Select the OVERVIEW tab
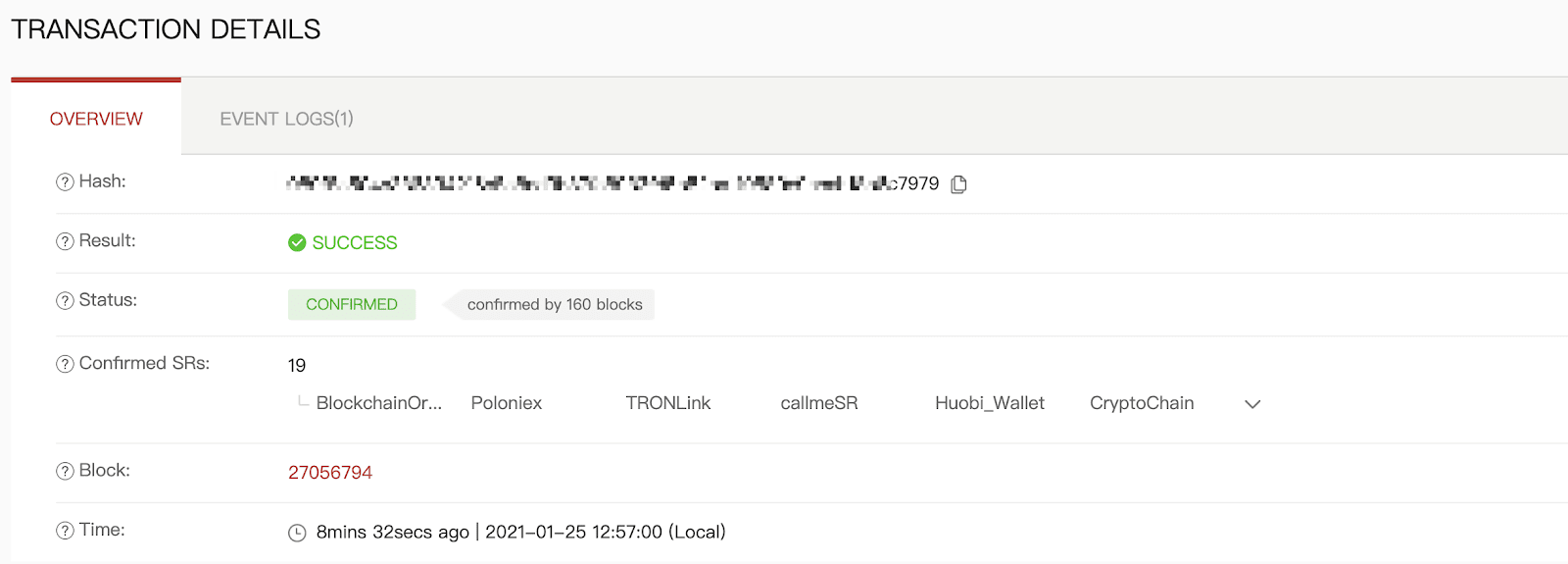1568x564 pixels. pos(96,119)
